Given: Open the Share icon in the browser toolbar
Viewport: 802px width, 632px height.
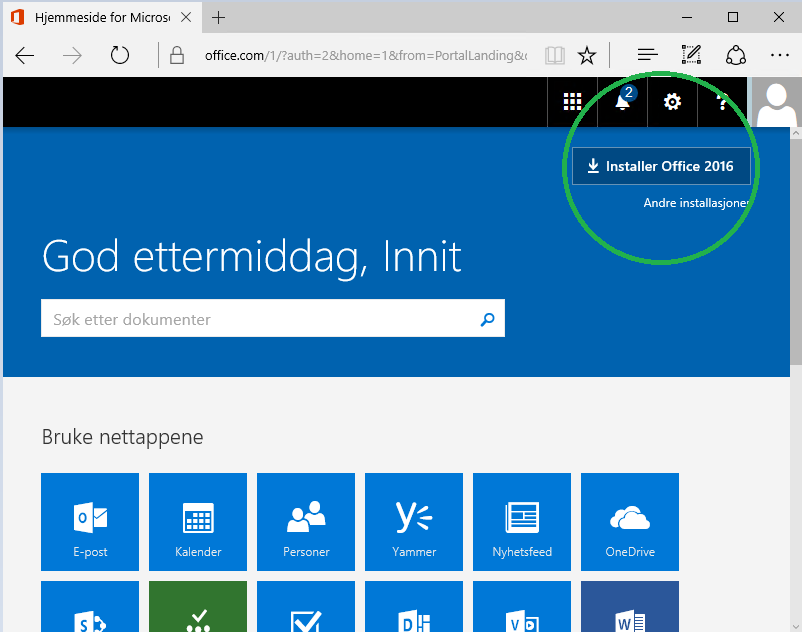Looking at the screenshot, I should point(736,55).
